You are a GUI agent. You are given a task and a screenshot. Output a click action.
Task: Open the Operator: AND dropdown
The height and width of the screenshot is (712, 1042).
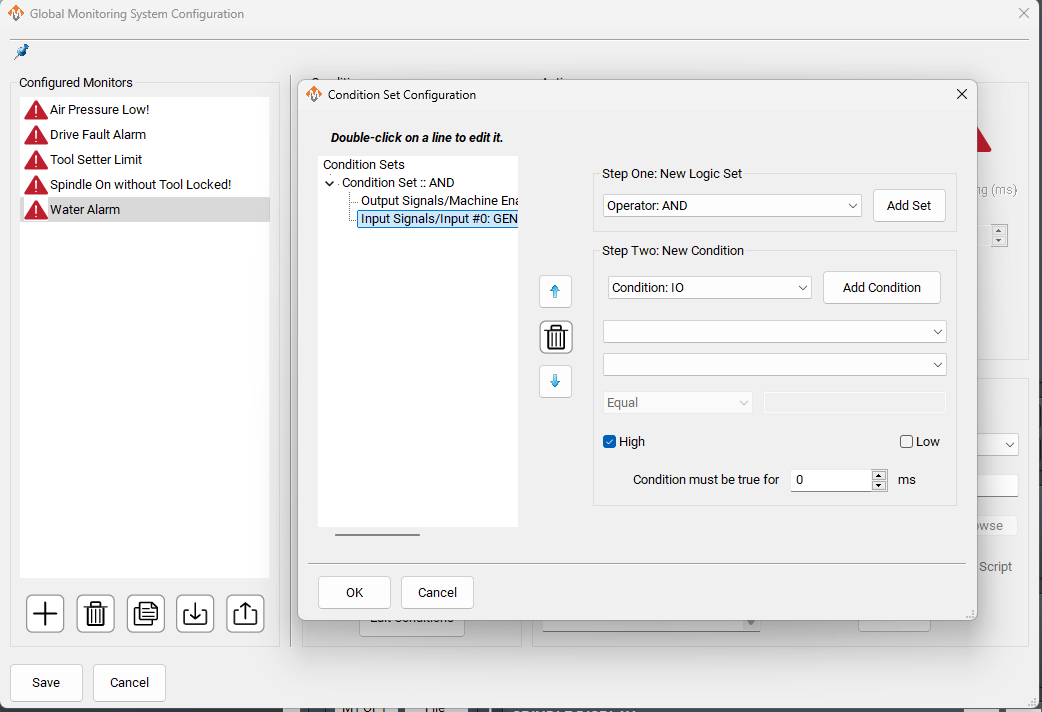tap(732, 206)
